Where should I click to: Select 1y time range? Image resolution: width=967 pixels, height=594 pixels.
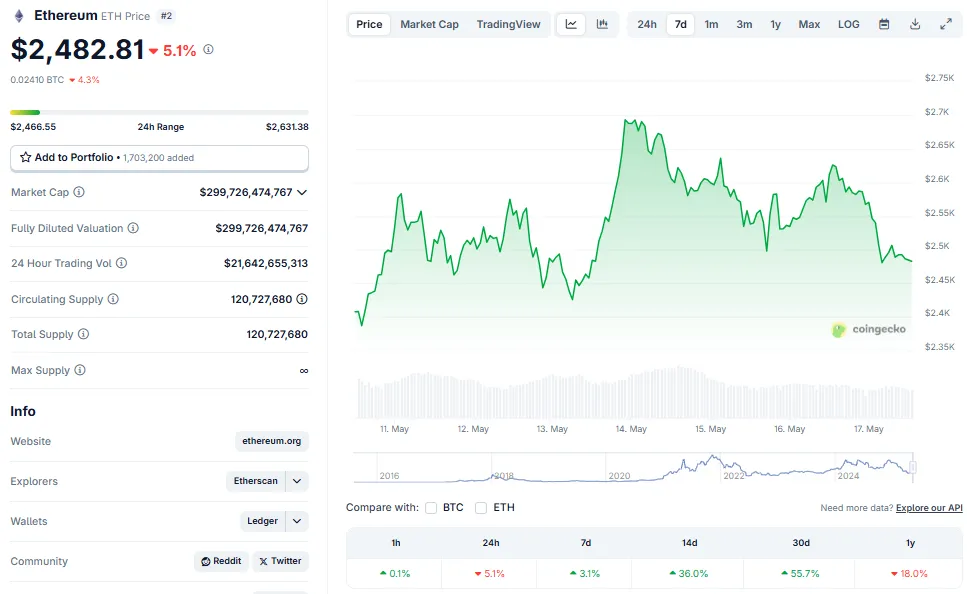click(775, 24)
